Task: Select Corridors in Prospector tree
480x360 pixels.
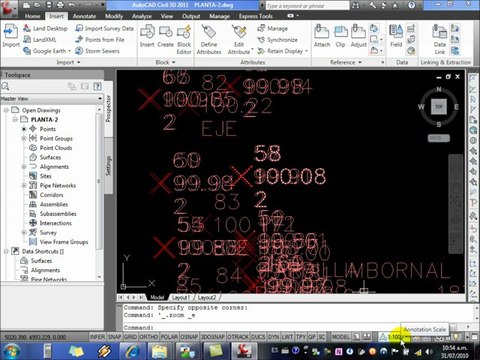Action: [51, 195]
